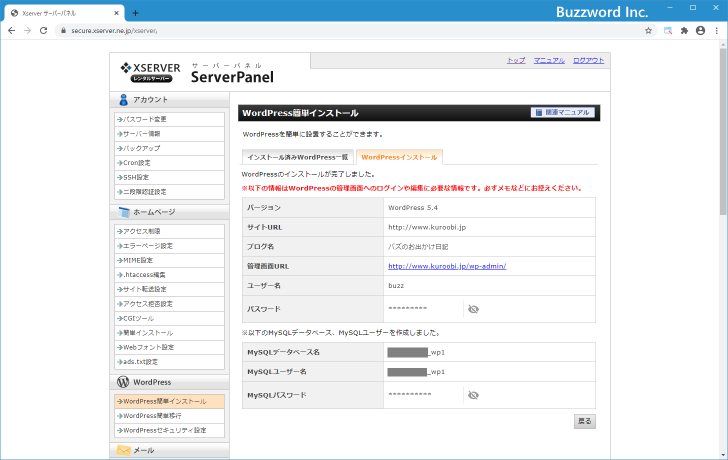Select the Xserver サーバーパネル browser tab
Viewport: 728px width, 460px height.
click(65, 13)
